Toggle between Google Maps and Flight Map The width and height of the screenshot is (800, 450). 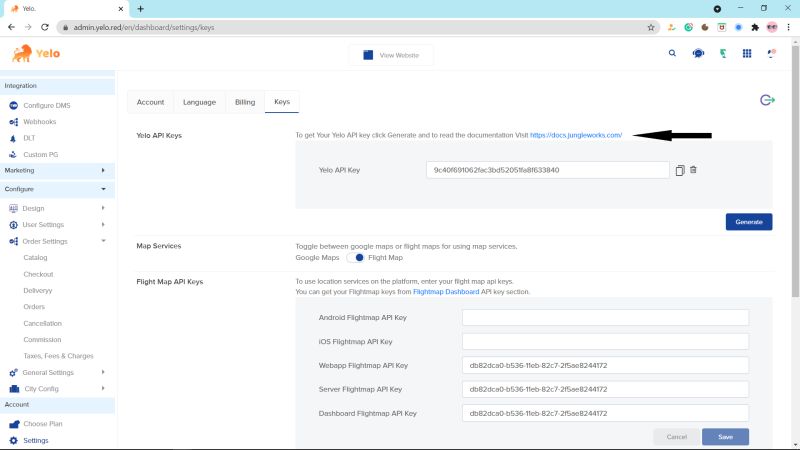tap(355, 258)
